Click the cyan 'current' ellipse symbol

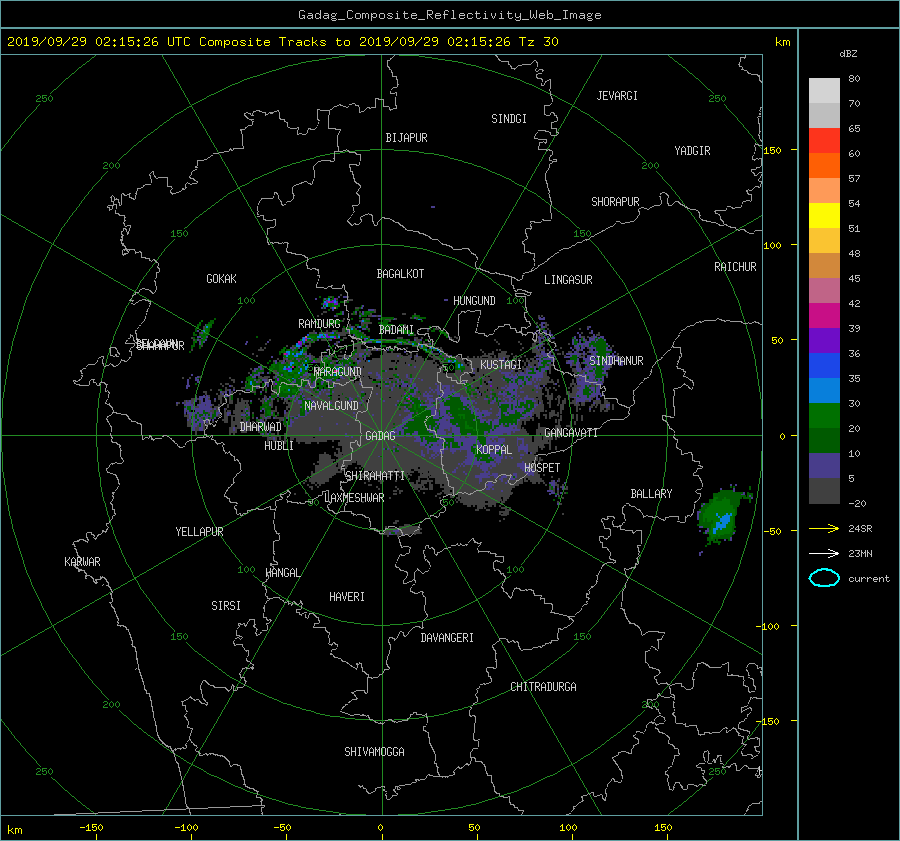(x=824, y=578)
